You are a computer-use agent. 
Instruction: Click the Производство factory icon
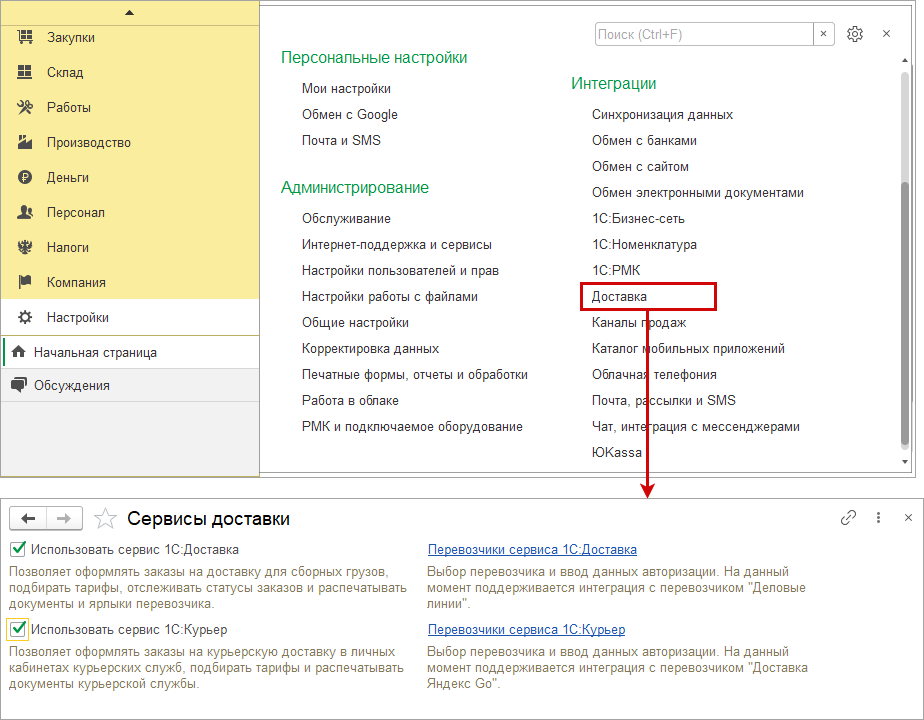25,142
